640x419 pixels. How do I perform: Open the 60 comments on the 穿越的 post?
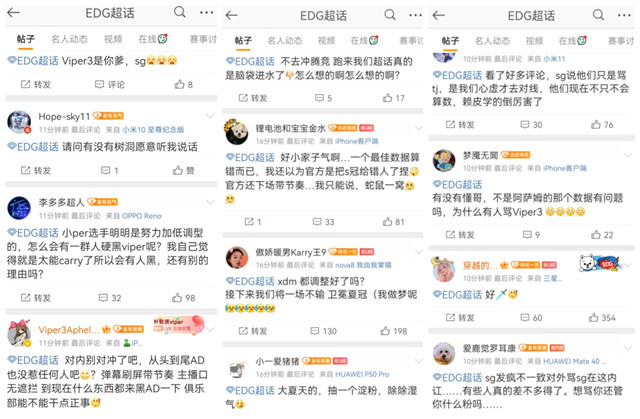tap(531, 317)
